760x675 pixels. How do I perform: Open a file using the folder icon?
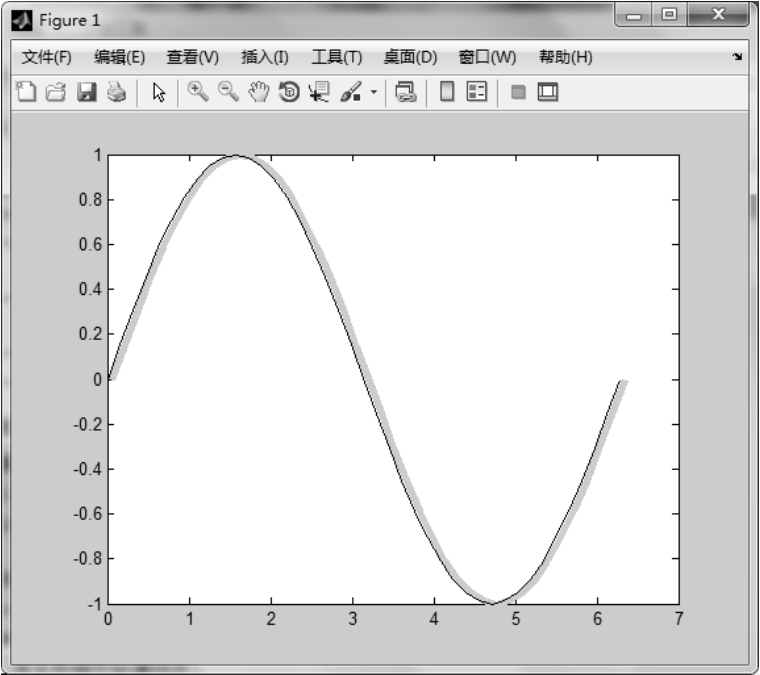[56, 93]
